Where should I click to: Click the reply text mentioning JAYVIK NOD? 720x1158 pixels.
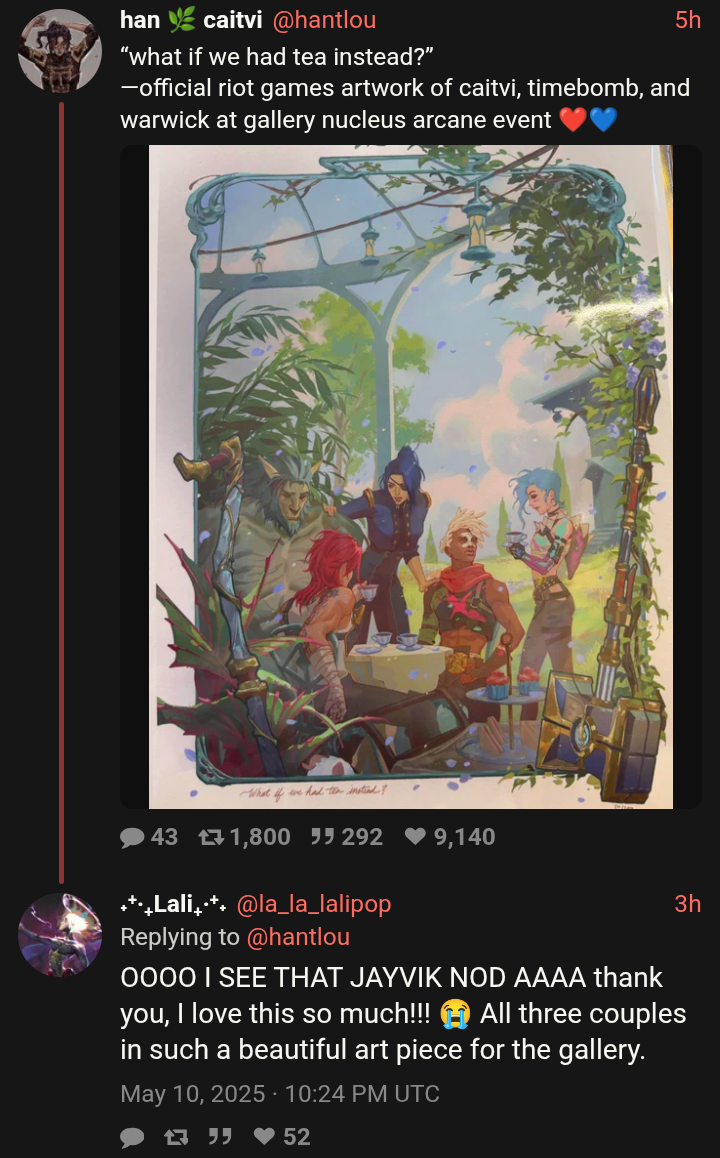coord(403,1013)
